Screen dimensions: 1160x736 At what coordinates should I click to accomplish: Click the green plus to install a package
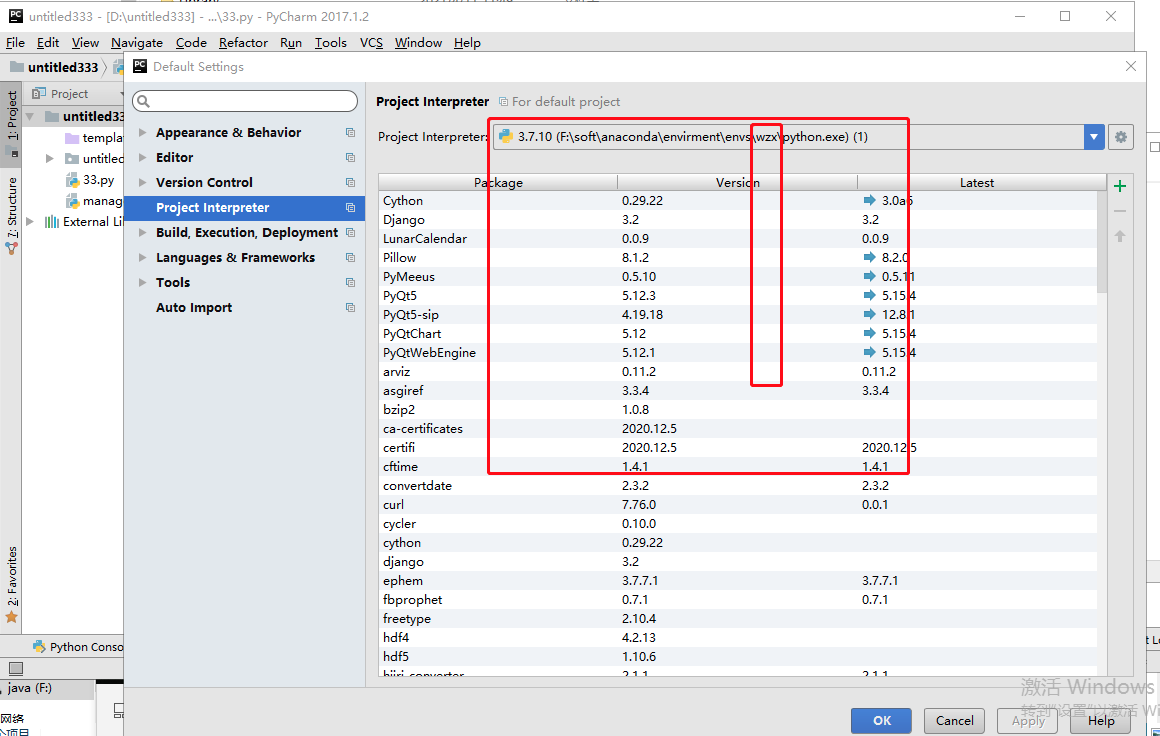(1119, 185)
